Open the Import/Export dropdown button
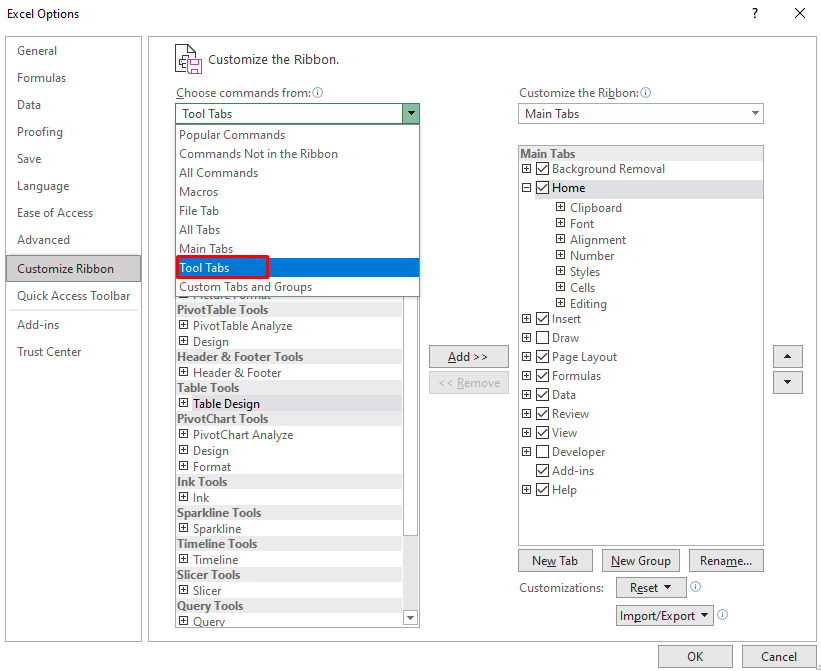 point(664,616)
